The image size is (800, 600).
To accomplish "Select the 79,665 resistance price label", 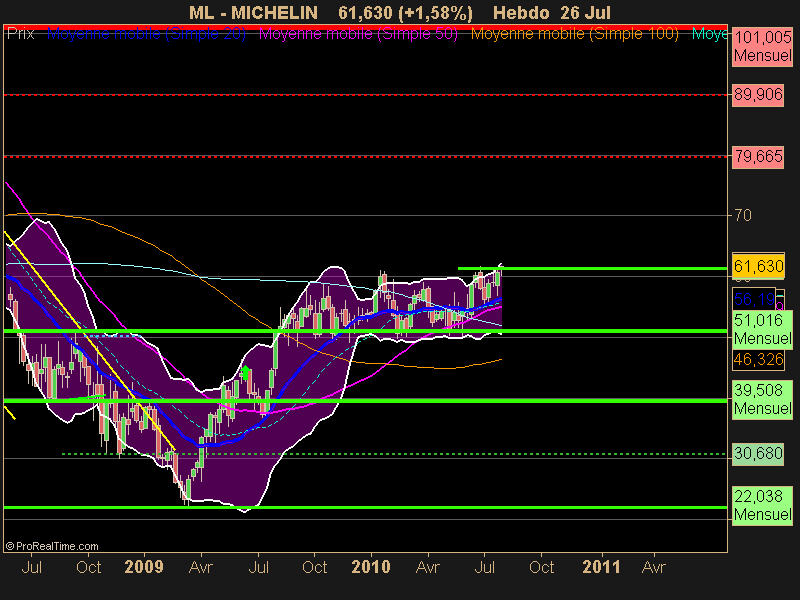I will [758, 156].
